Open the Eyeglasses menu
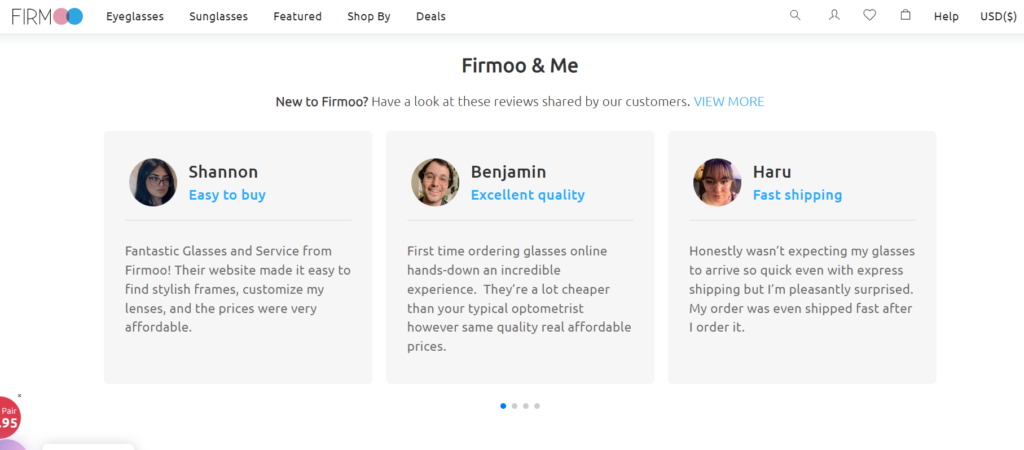The image size is (1024, 450). (x=135, y=16)
